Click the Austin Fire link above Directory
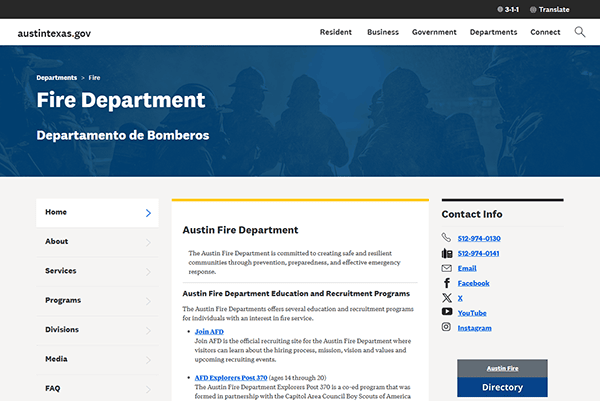Viewport: 600px width, 401px height. tap(502, 368)
